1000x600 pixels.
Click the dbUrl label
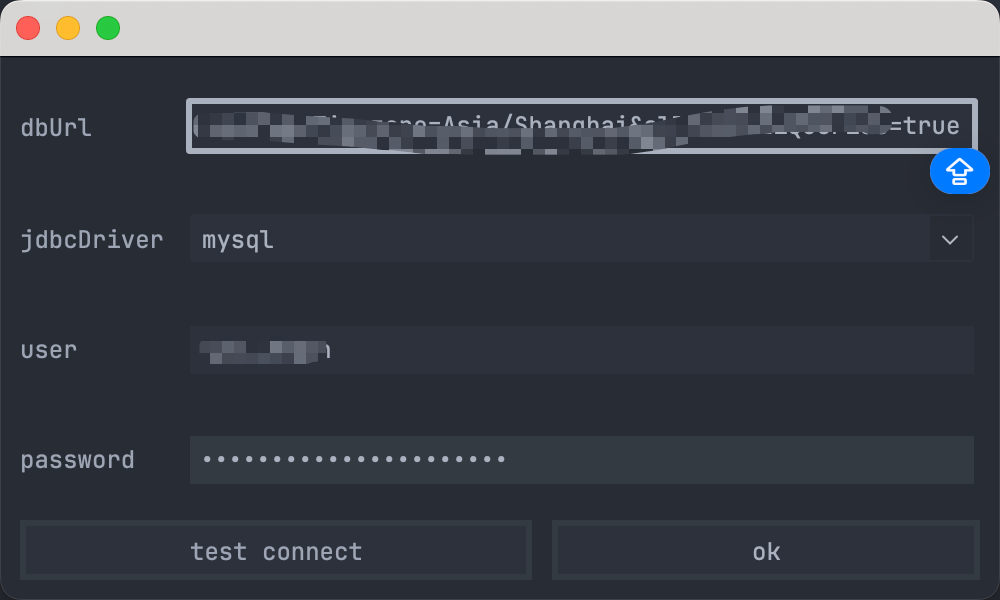click(56, 128)
